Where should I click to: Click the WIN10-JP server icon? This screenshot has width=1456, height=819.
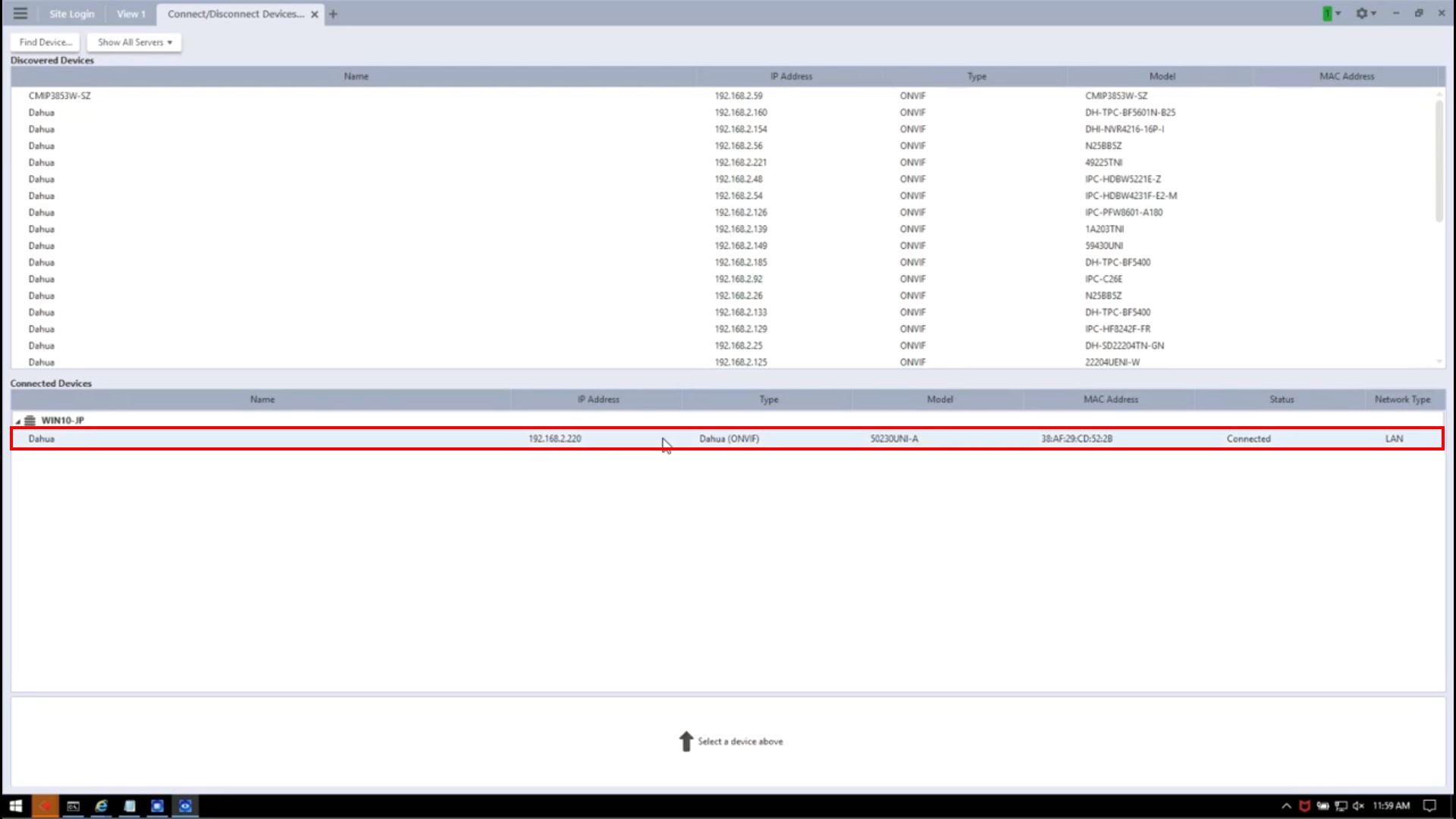pyautogui.click(x=30, y=420)
